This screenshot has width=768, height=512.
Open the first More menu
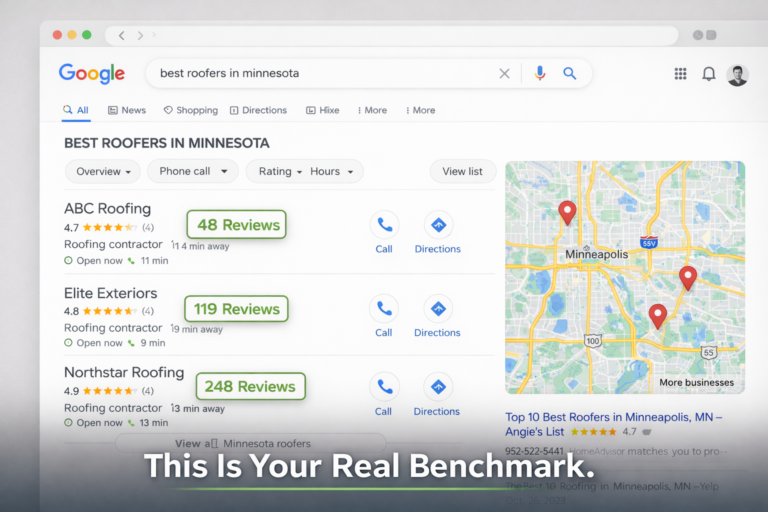(x=372, y=110)
